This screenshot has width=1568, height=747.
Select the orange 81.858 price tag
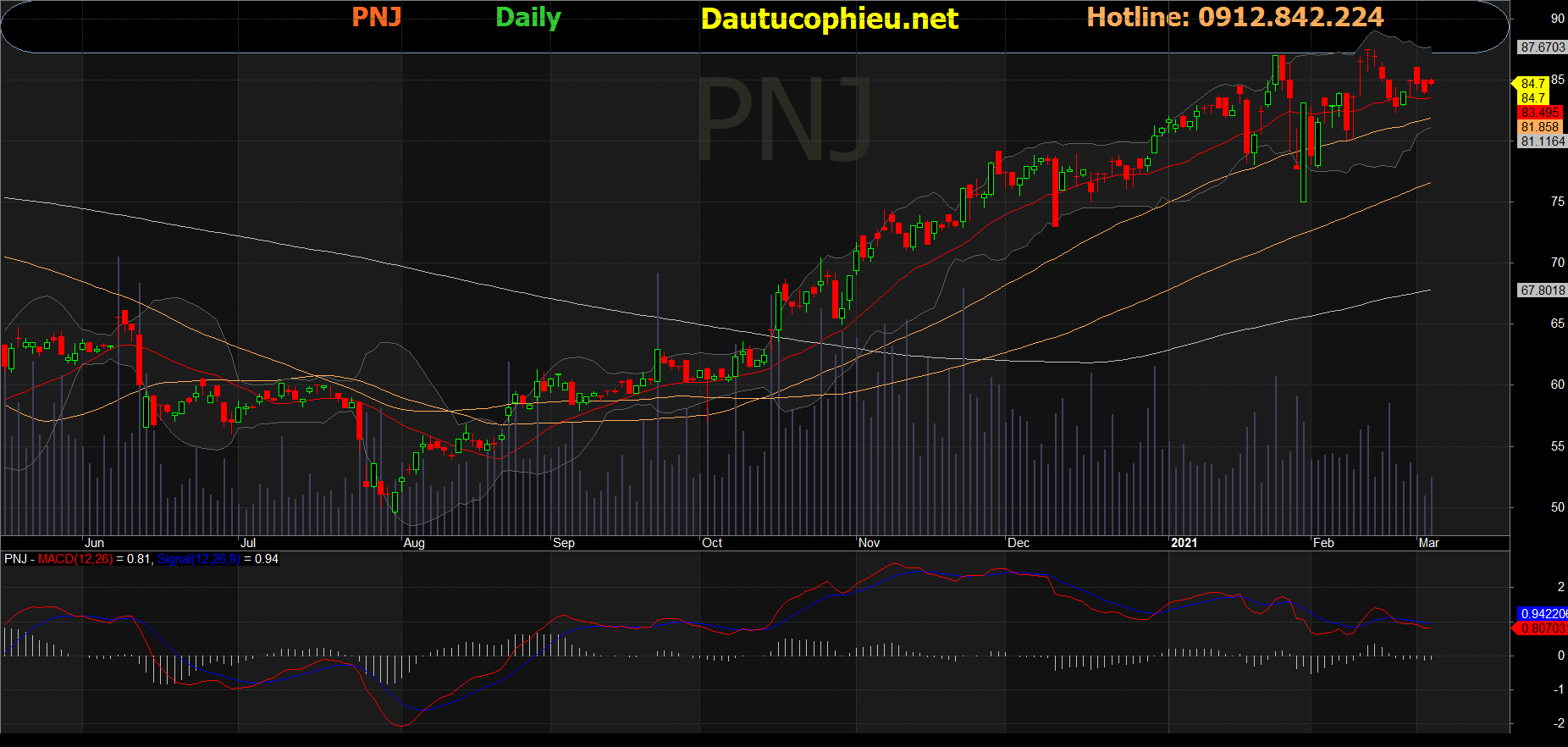(x=1539, y=127)
